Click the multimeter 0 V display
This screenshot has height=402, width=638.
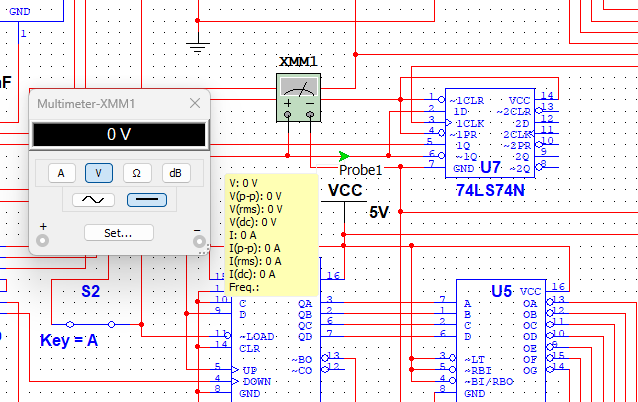coord(119,134)
